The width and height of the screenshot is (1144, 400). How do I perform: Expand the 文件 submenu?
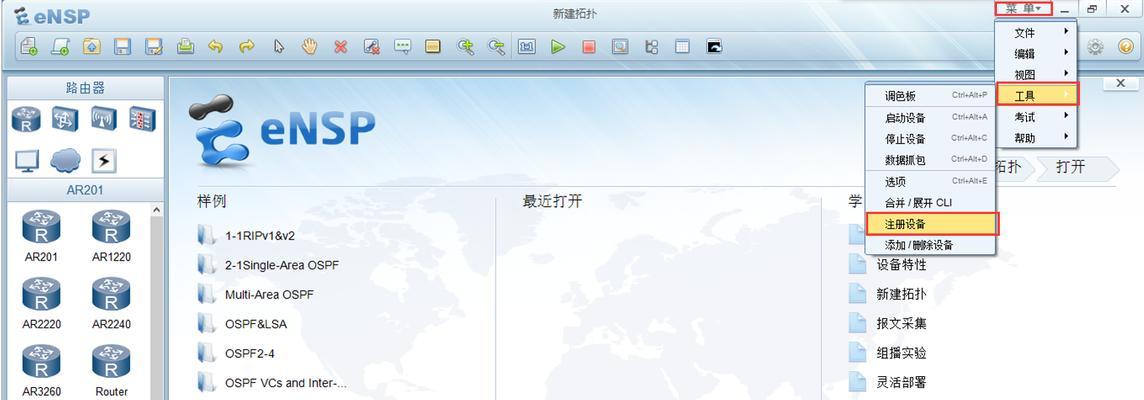(x=1036, y=32)
